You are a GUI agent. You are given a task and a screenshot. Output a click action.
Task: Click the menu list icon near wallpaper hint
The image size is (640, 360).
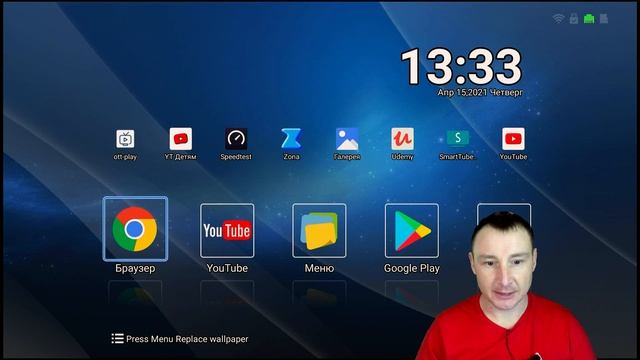tap(118, 338)
